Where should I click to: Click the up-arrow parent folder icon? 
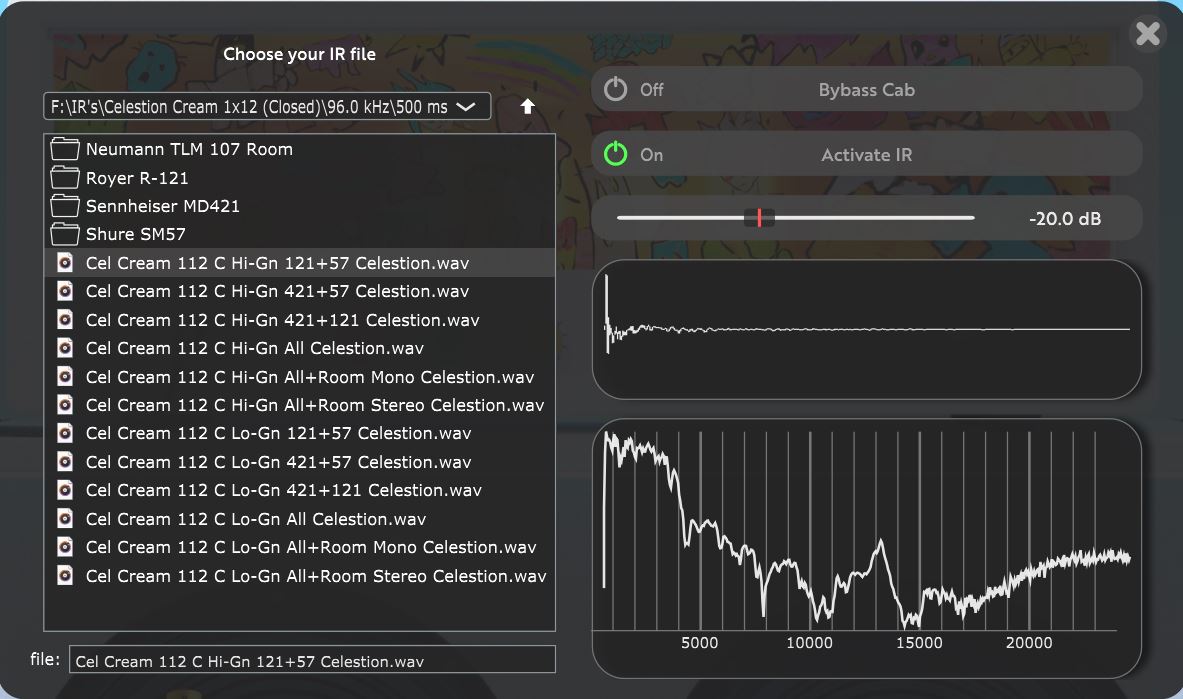click(527, 106)
